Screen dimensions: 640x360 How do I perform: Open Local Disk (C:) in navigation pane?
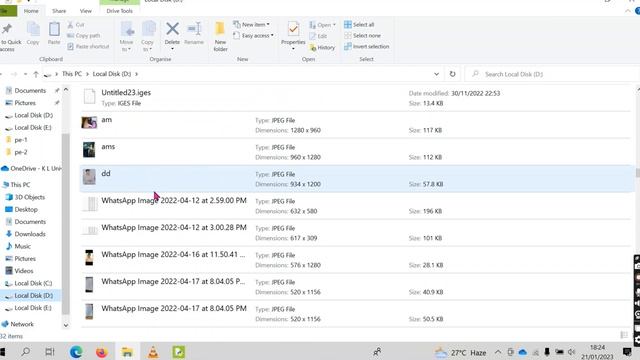click(x=29, y=283)
